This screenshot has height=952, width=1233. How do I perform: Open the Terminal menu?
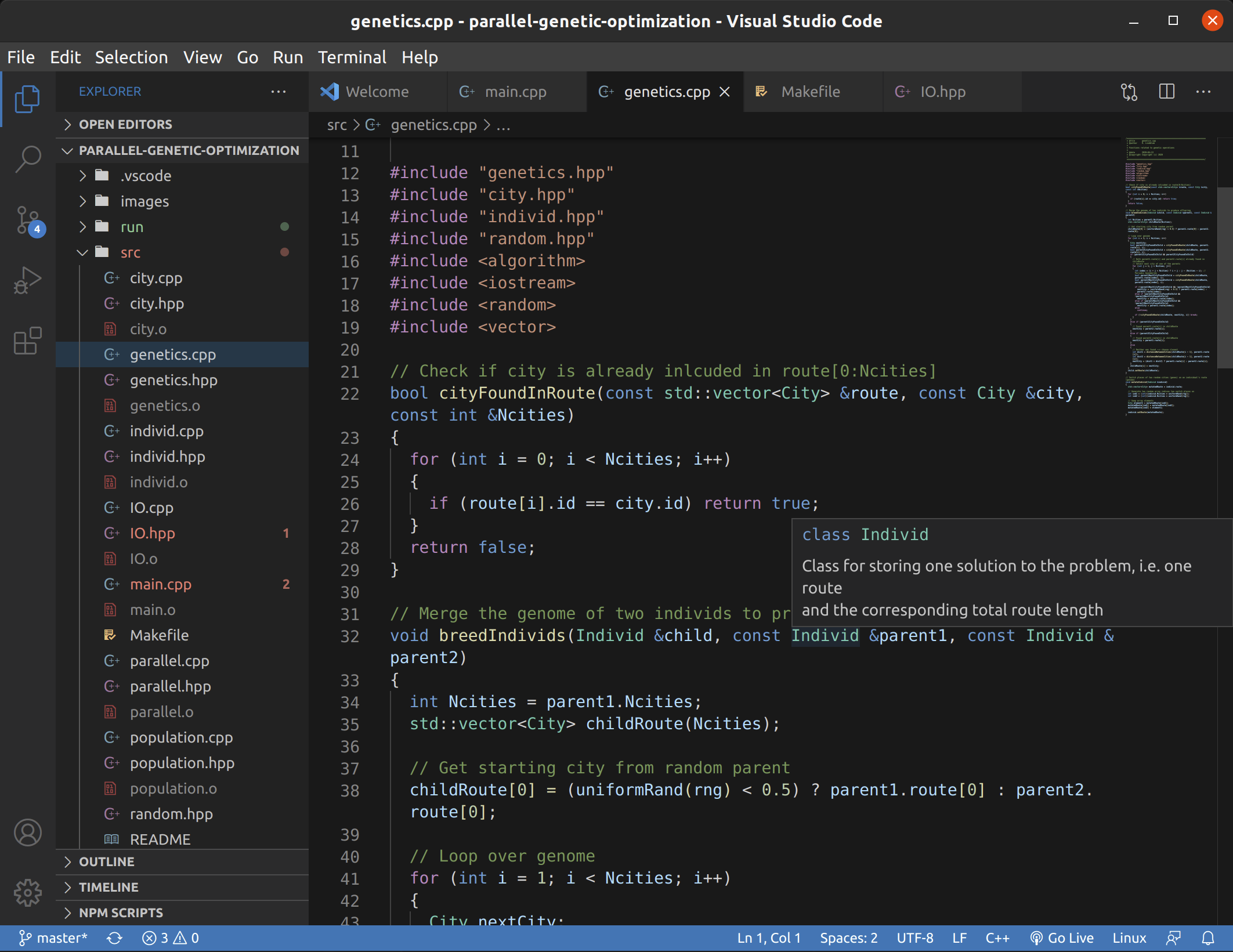tap(352, 57)
